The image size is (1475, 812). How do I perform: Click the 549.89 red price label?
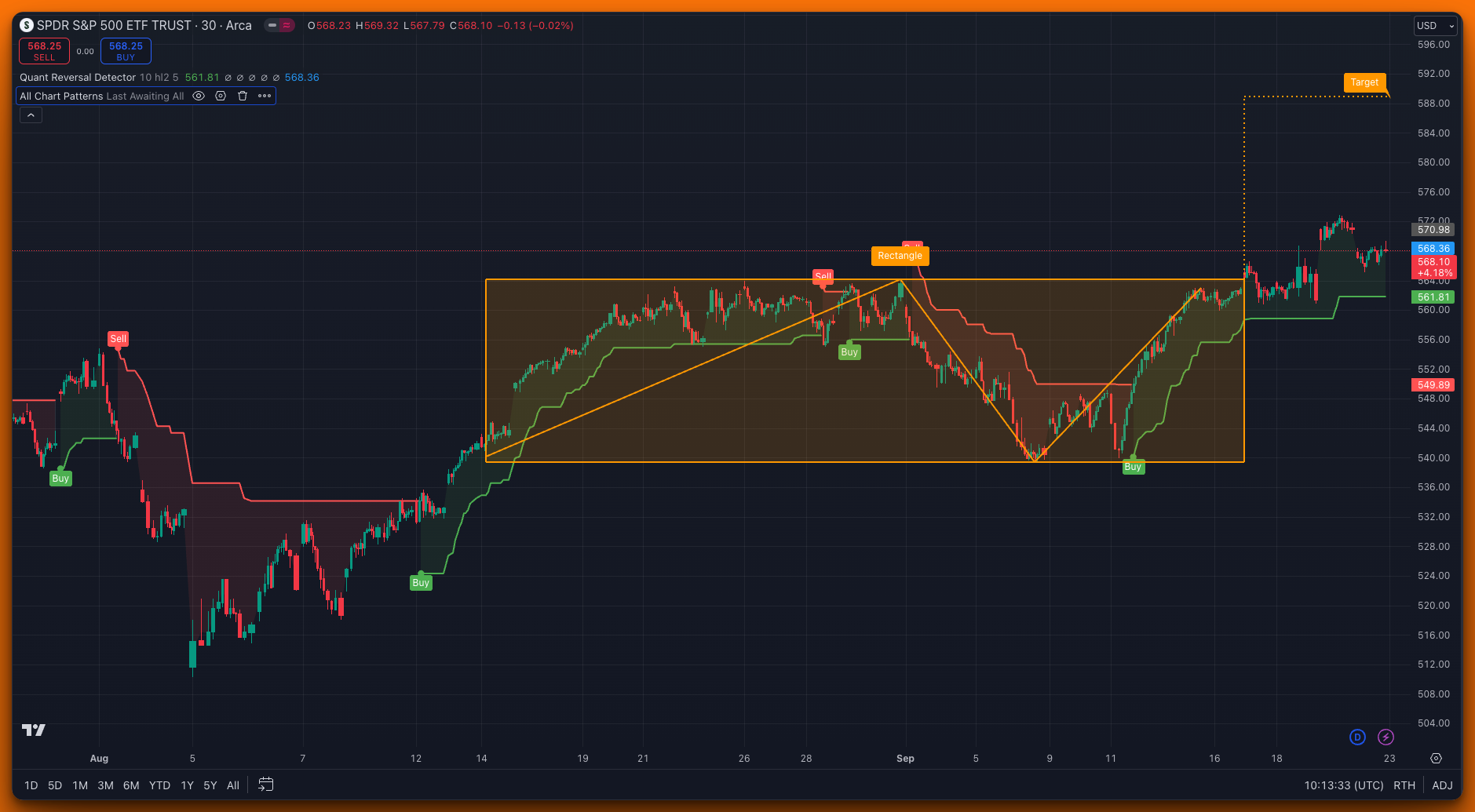point(1433,385)
